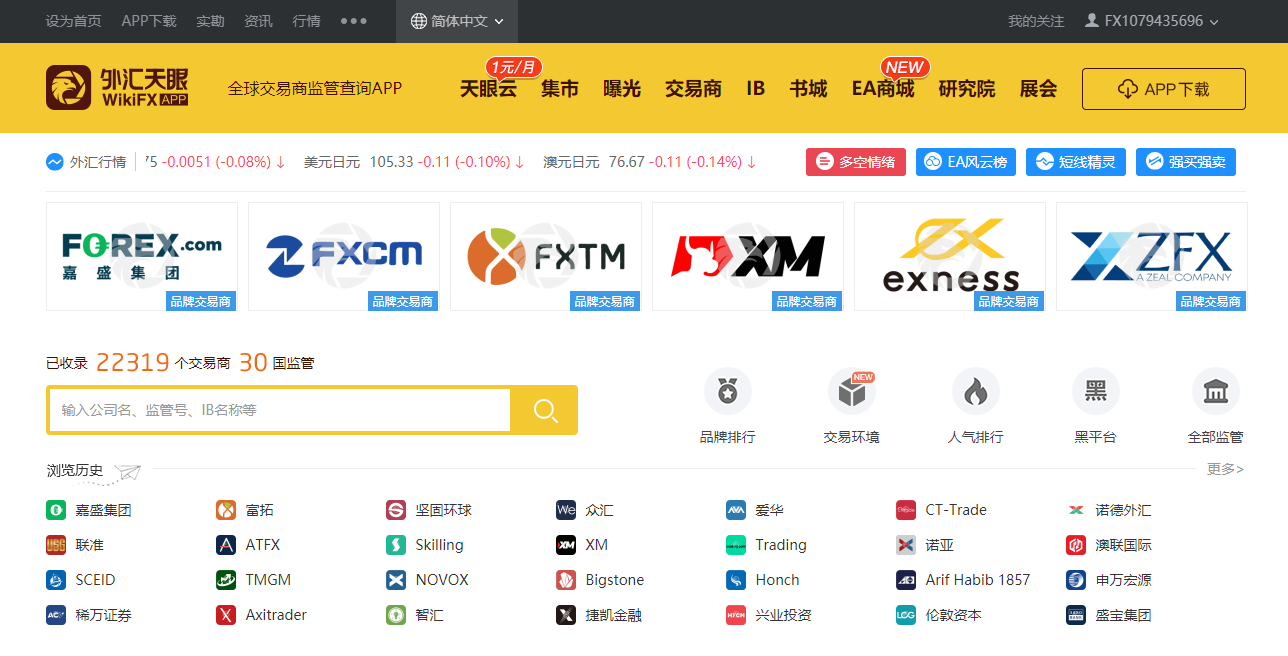The height and width of the screenshot is (656, 1288).
Task: Open the ZFX broker banner
Action: [1152, 257]
